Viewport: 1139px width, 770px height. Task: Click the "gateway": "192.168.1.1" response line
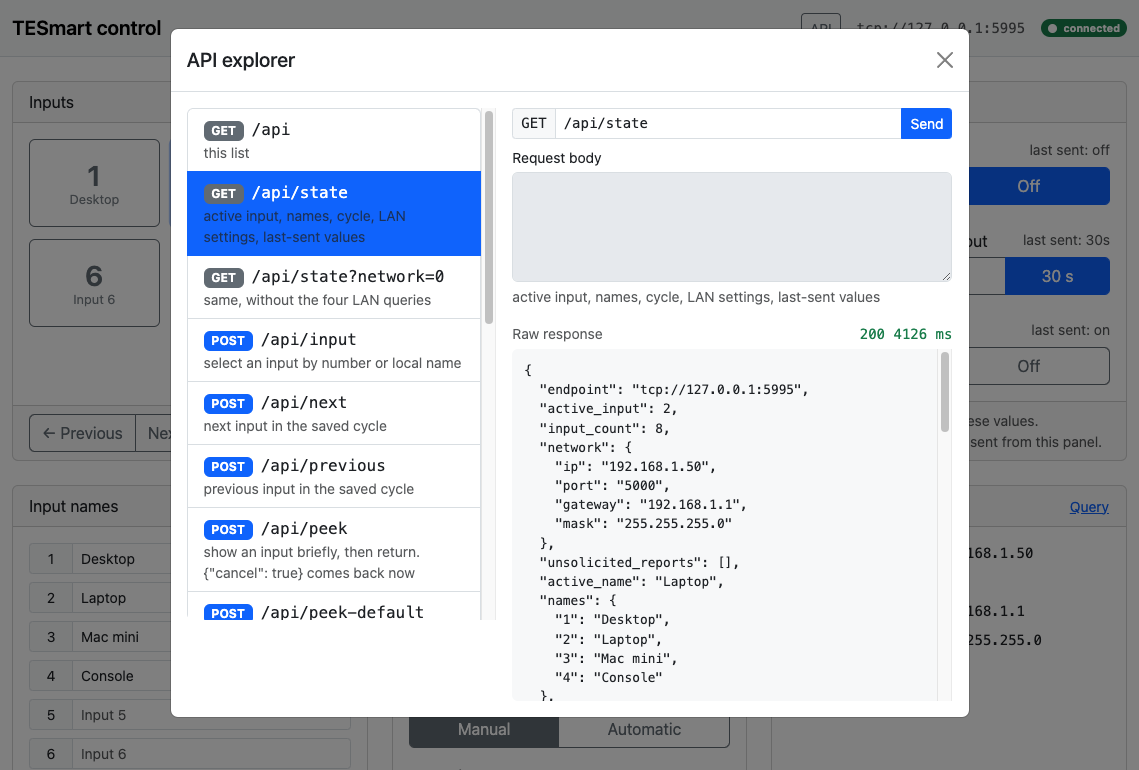650,505
